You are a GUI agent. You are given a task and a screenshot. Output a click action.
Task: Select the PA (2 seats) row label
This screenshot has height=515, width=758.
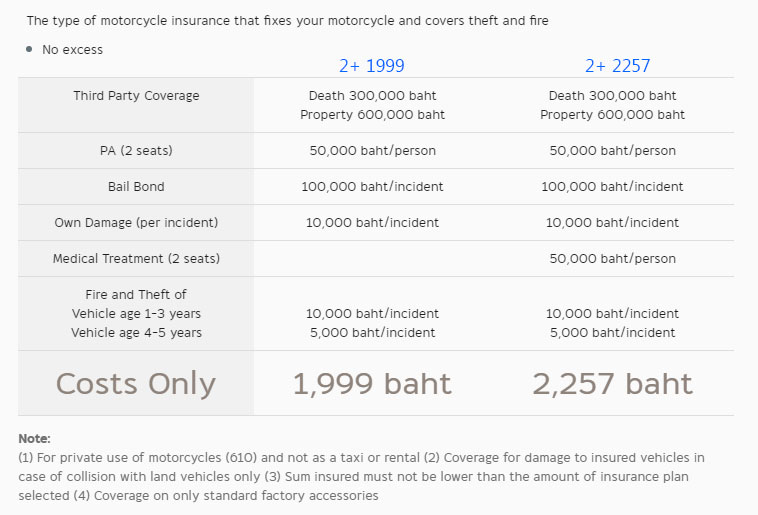136,150
